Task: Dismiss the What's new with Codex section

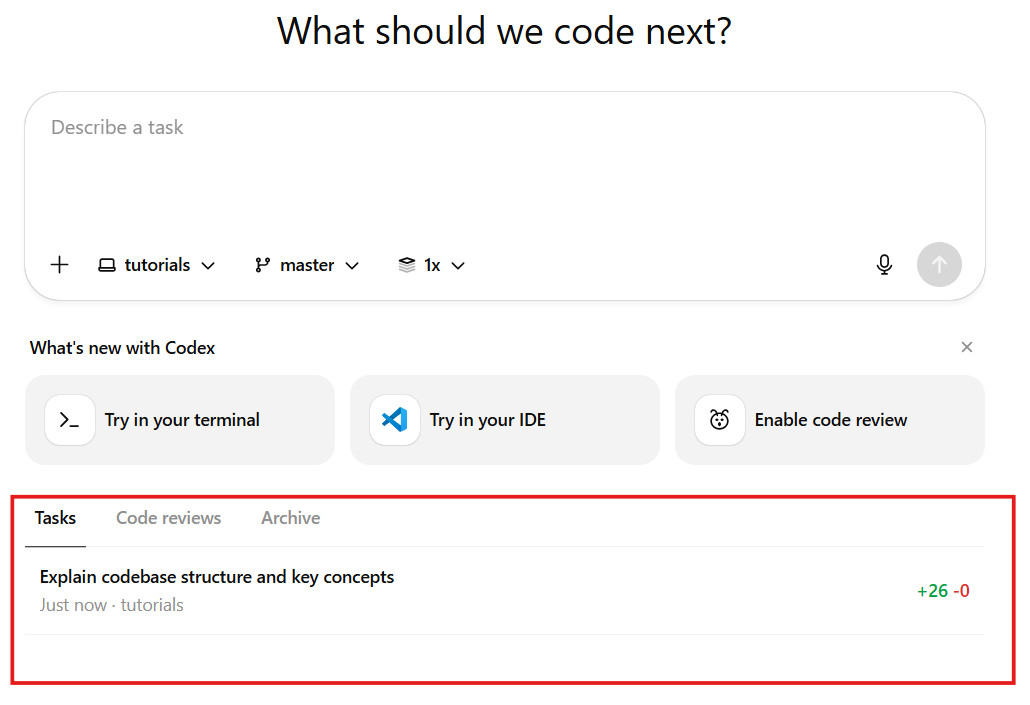Action: click(966, 347)
